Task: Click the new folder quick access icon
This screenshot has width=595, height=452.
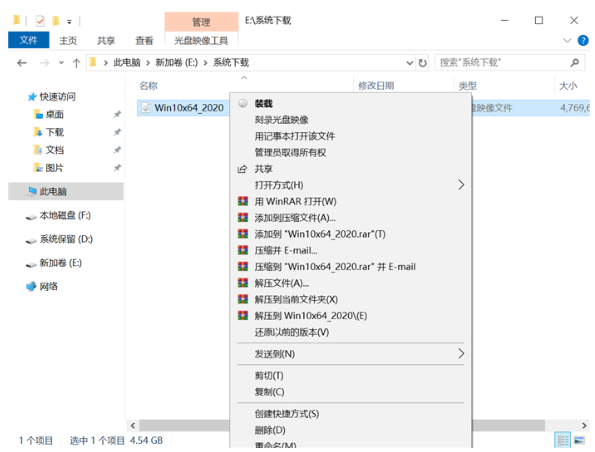Action: [x=55, y=20]
